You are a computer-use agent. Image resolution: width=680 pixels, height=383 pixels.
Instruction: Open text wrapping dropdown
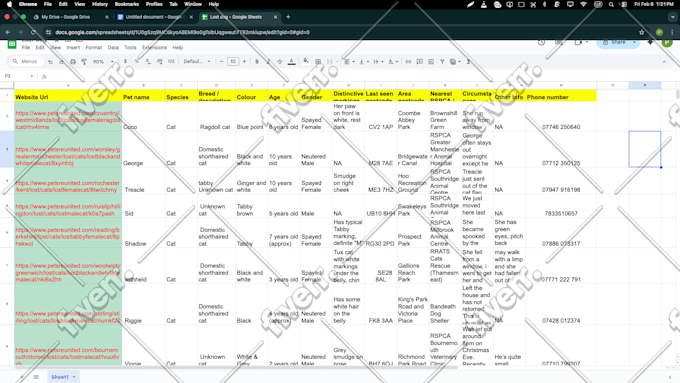[378, 62]
